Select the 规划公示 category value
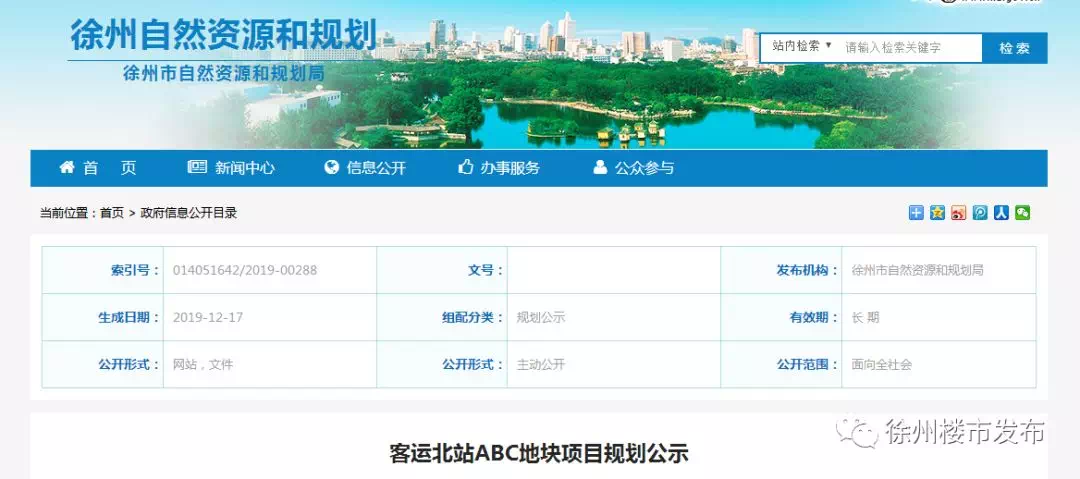The image size is (1080, 479). coord(541,318)
